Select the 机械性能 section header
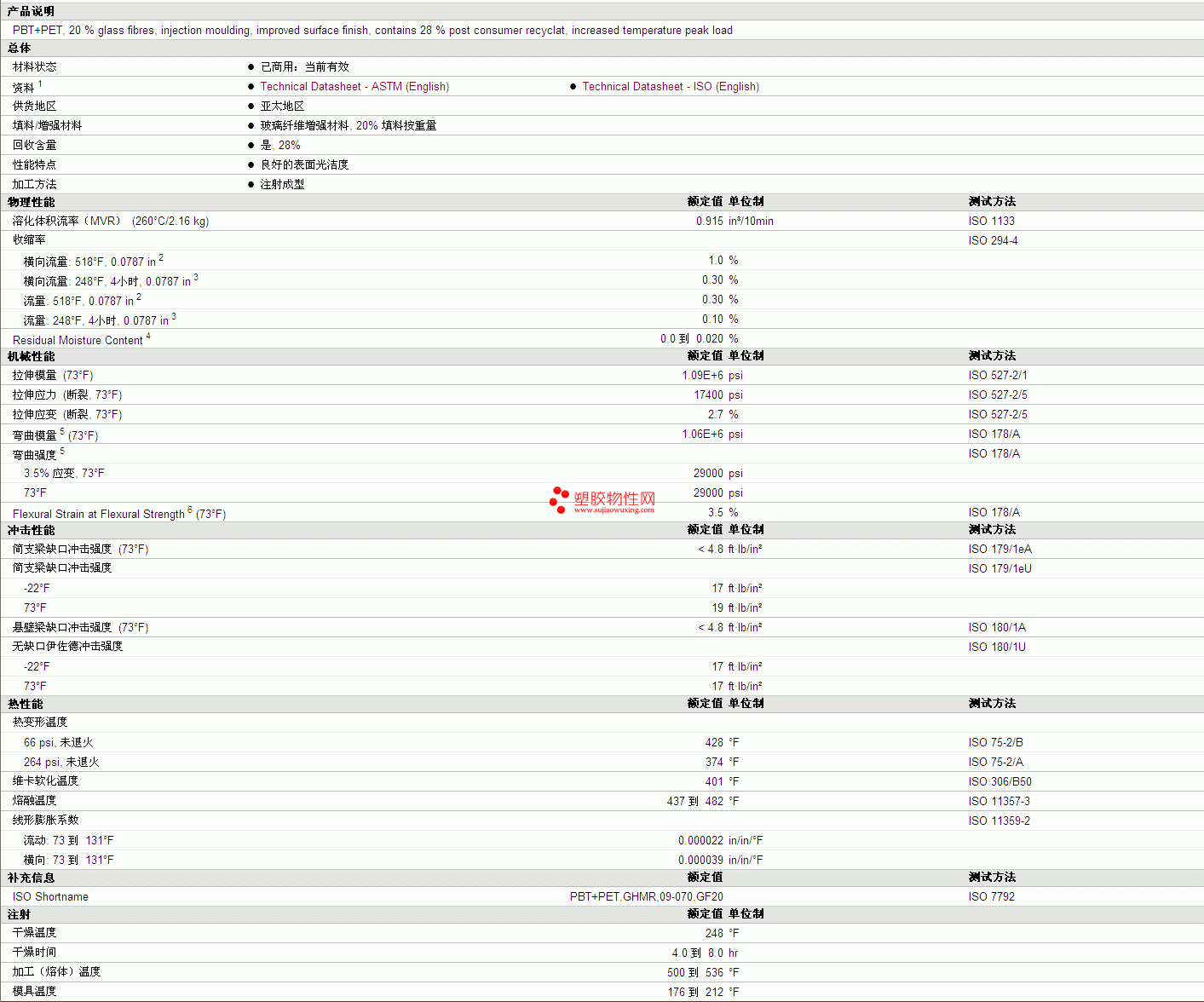The image size is (1204, 1002). tap(31, 356)
